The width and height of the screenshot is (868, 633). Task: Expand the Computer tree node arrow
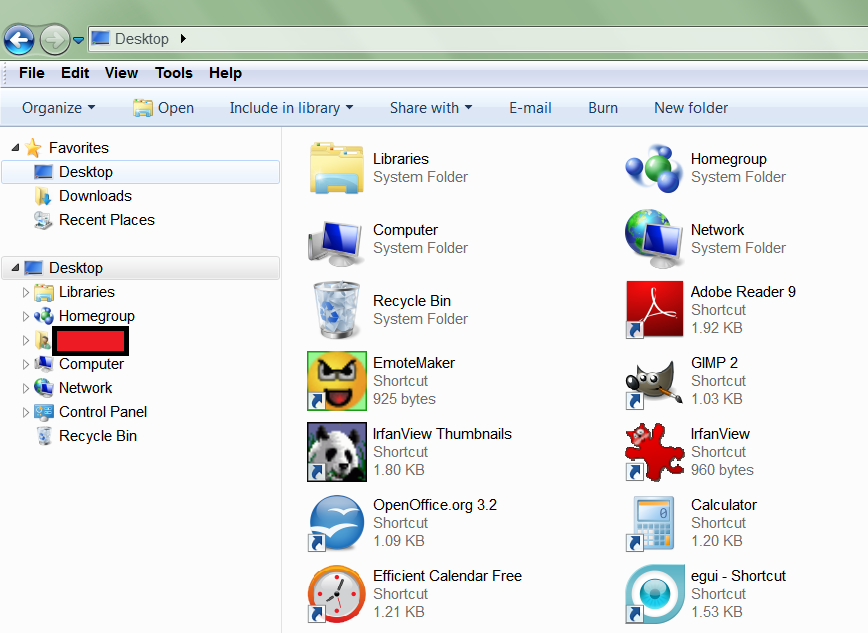point(26,364)
